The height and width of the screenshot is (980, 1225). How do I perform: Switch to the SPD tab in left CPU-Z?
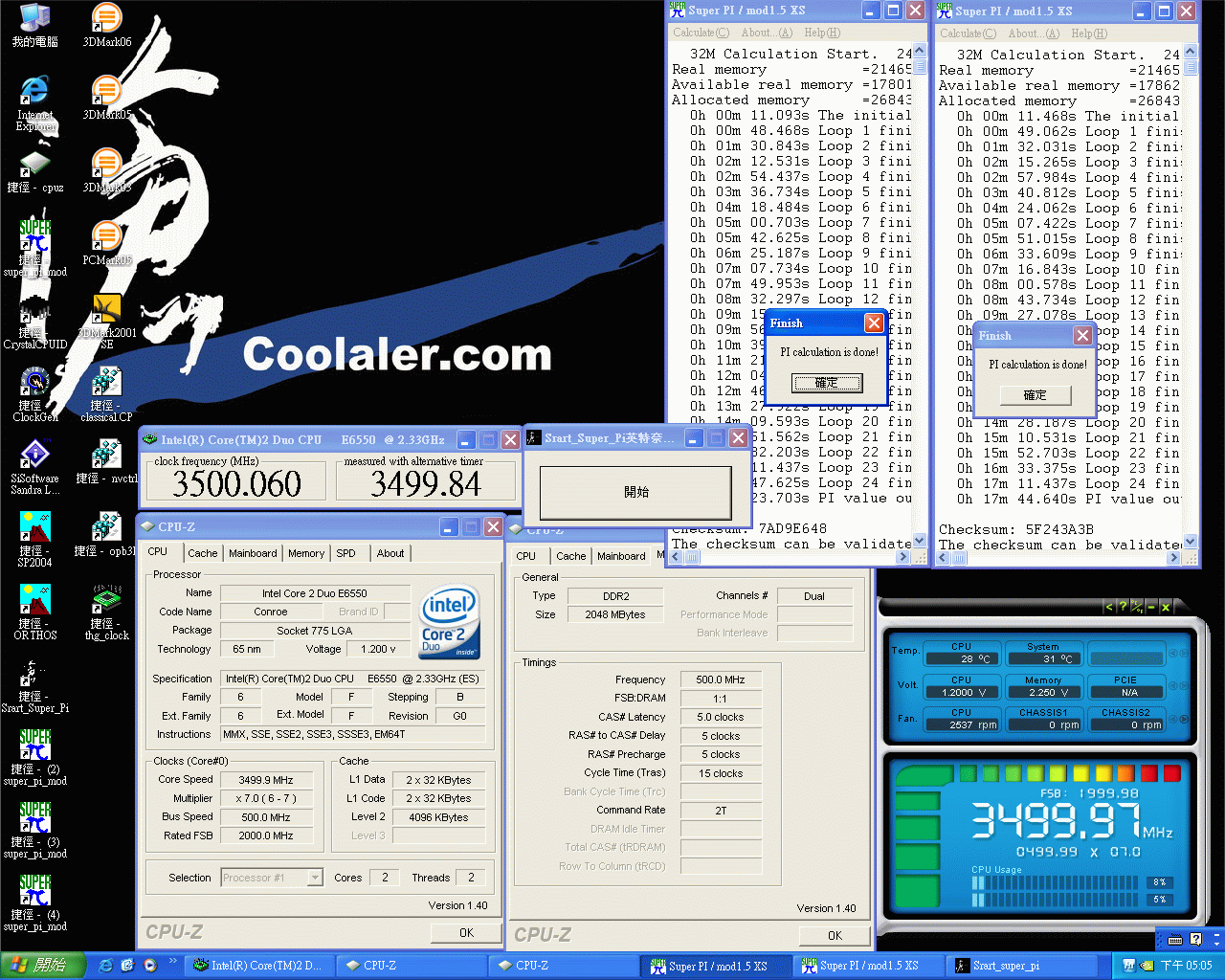point(346,553)
